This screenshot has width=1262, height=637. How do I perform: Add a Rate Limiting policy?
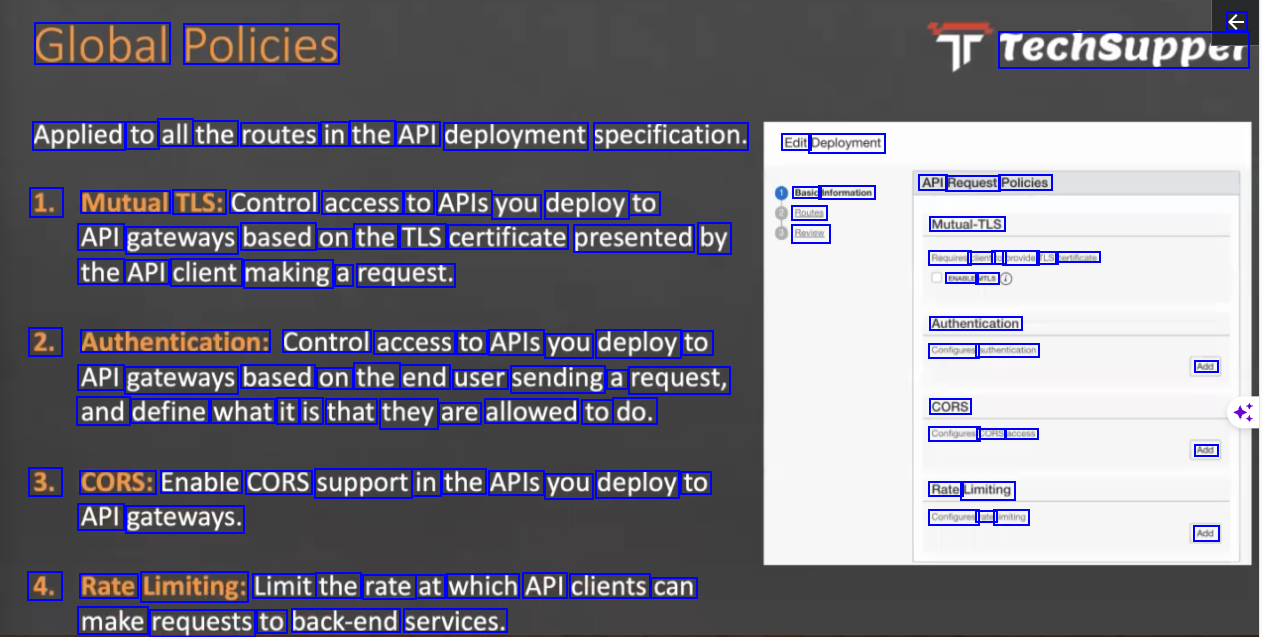pos(1205,533)
